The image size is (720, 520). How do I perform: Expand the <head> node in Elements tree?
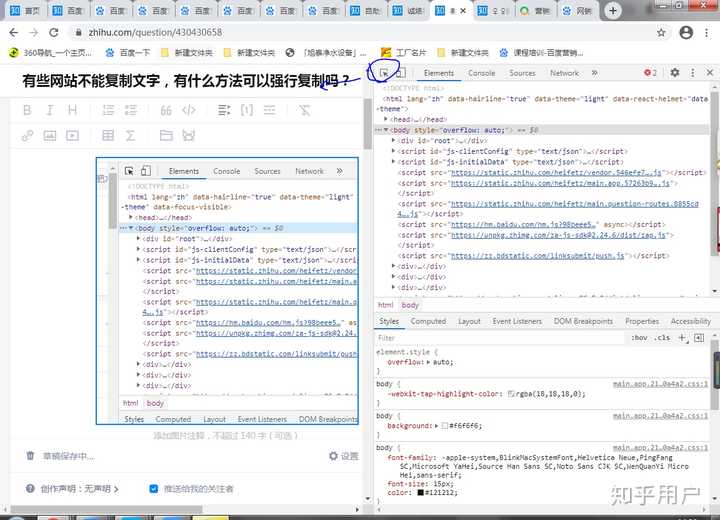pyautogui.click(x=386, y=119)
